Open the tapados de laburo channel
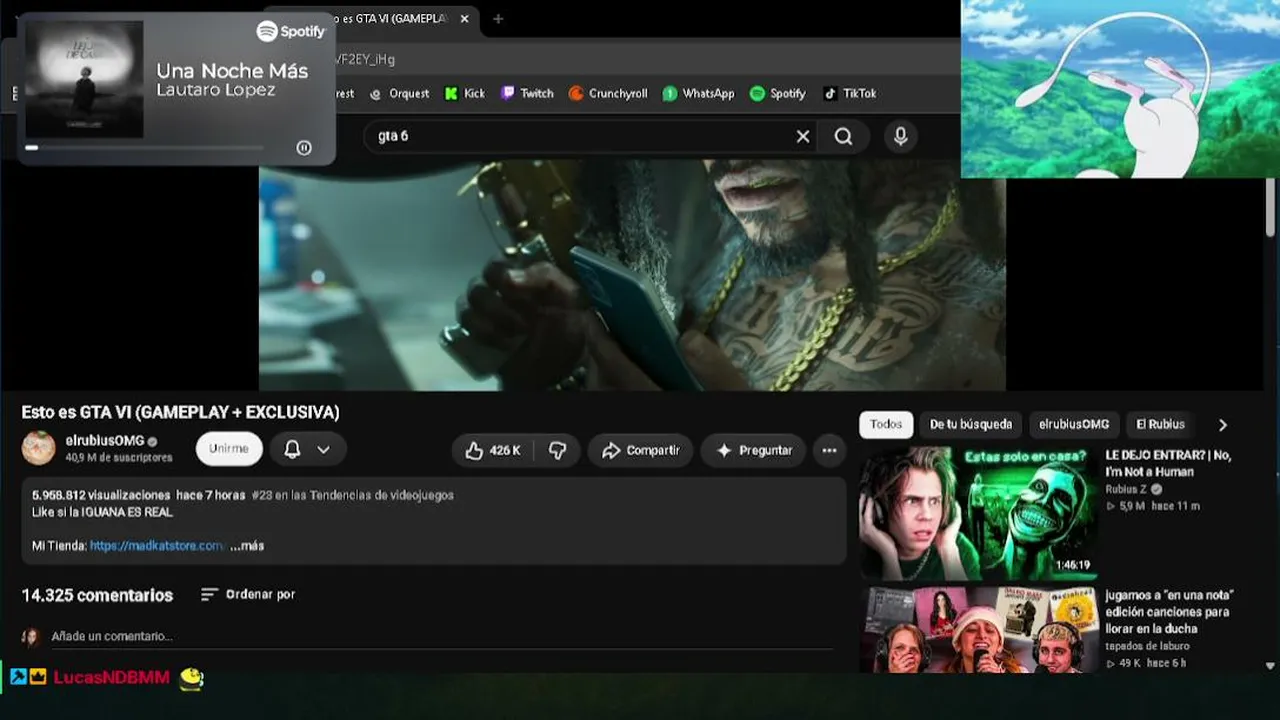Viewport: 1280px width, 720px height. 1147,646
